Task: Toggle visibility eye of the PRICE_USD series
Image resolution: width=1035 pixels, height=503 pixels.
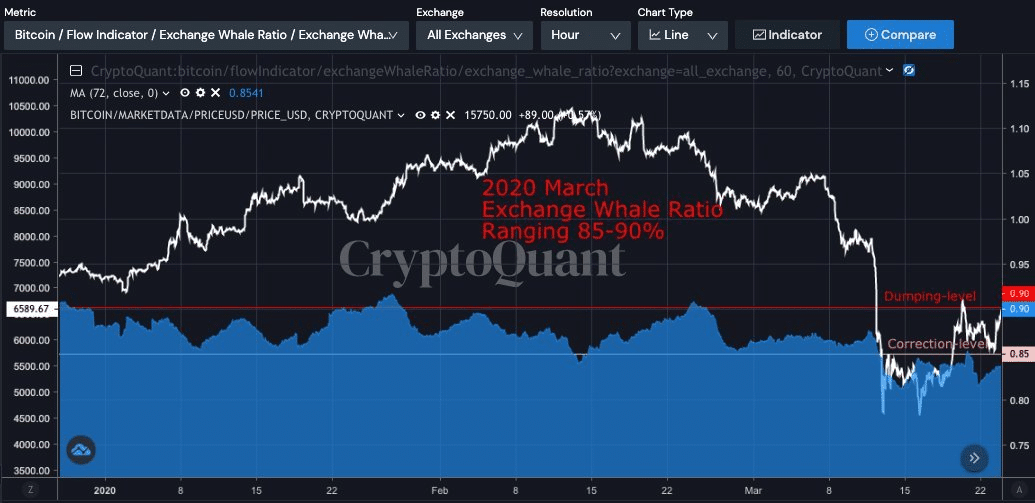Action: [x=421, y=115]
